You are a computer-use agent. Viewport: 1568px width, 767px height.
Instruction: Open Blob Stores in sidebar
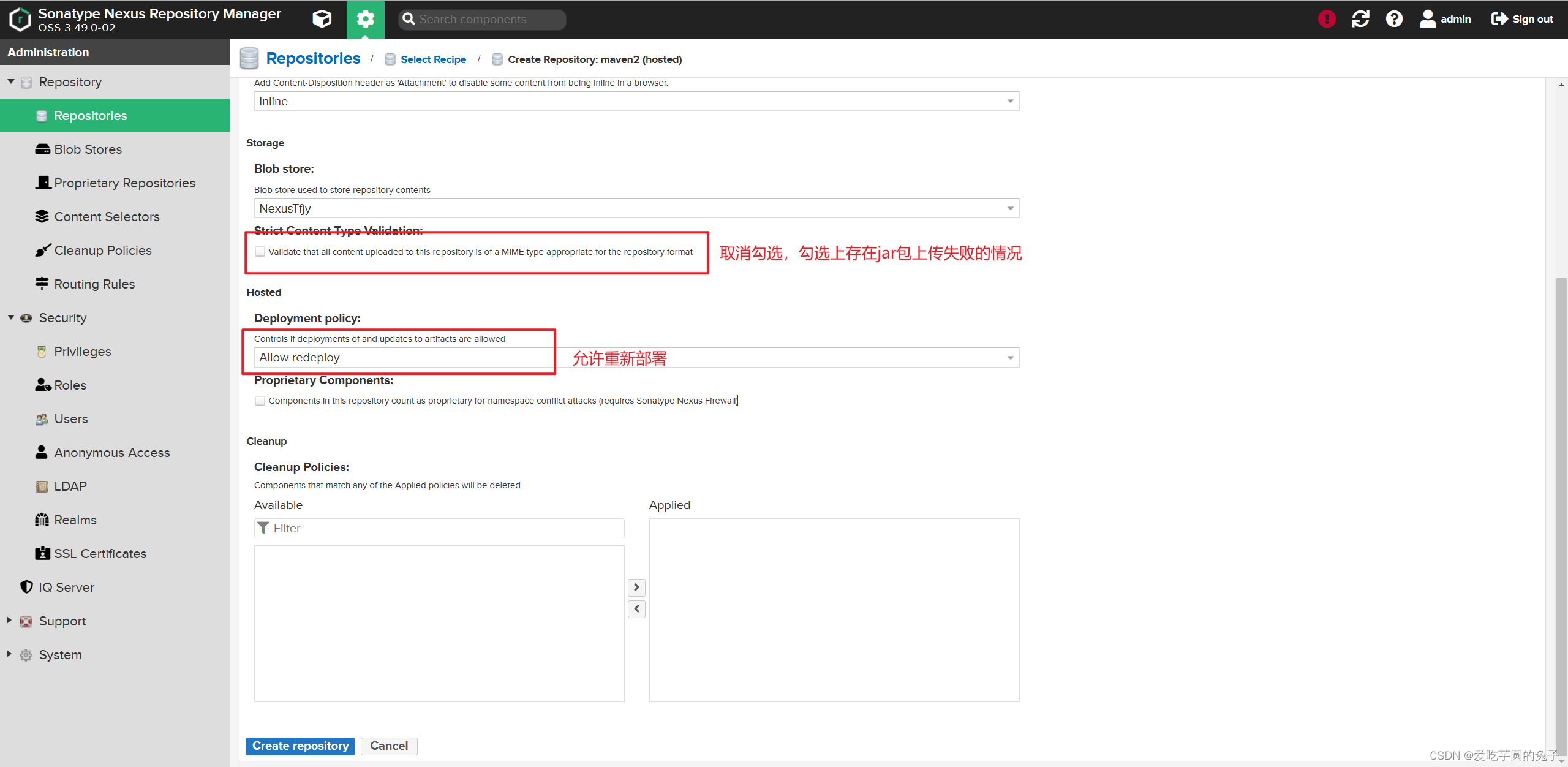88,149
